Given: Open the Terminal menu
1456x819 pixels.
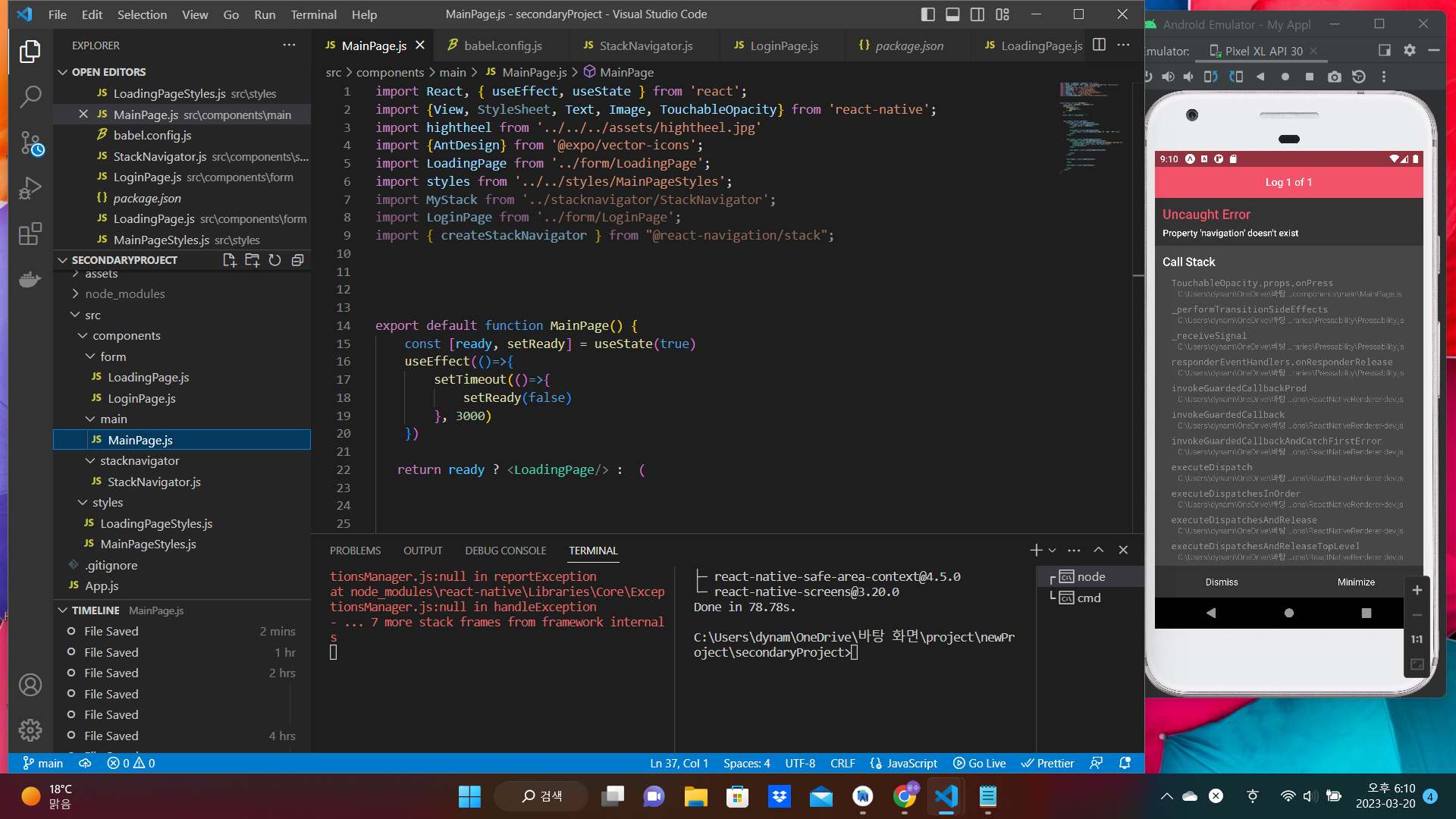Looking at the screenshot, I should 313,14.
